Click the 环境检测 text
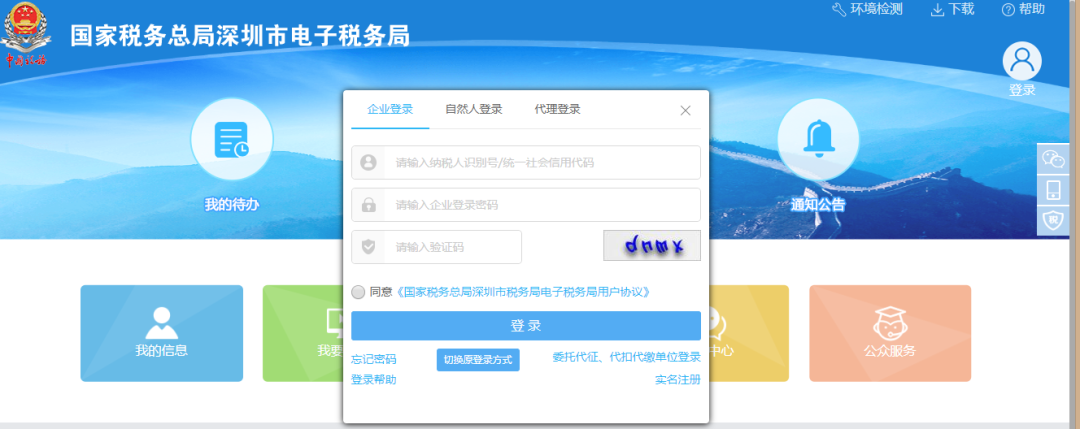Screen dimensions: 1080x429 pyautogui.click(x=877, y=9)
